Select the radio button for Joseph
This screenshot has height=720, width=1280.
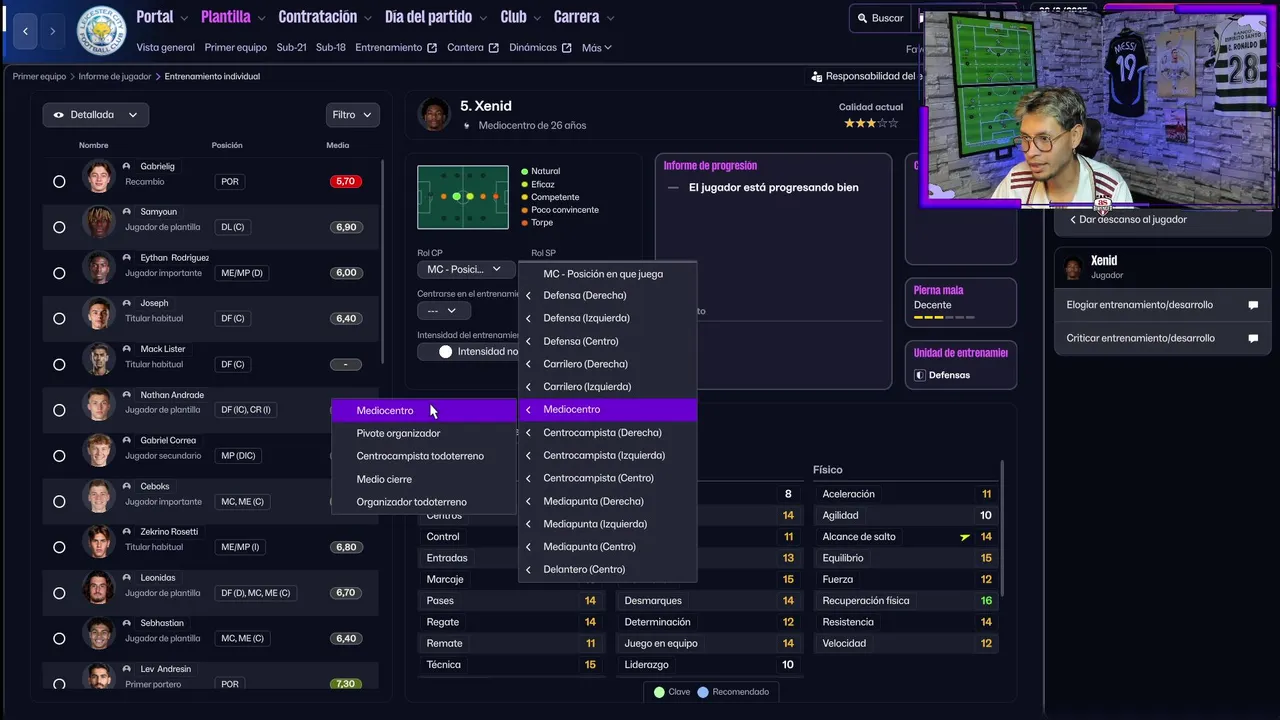(x=59, y=318)
